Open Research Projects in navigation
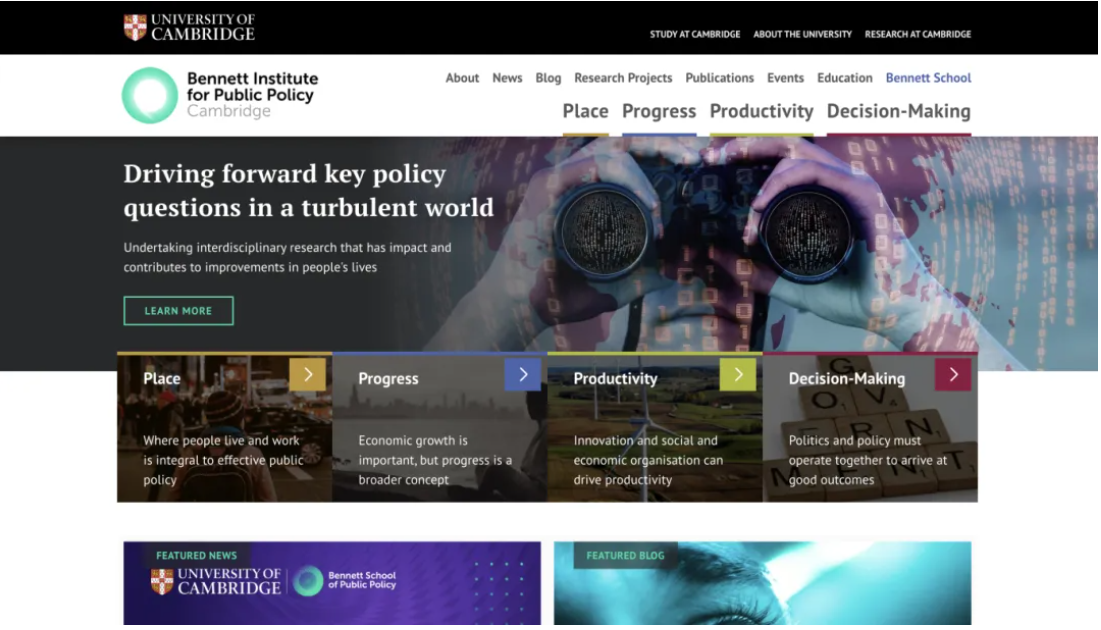The width and height of the screenshot is (1101, 630). point(623,78)
